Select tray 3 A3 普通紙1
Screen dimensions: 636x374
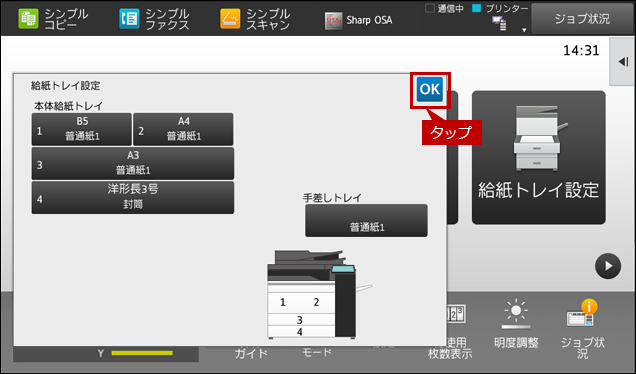tap(133, 163)
